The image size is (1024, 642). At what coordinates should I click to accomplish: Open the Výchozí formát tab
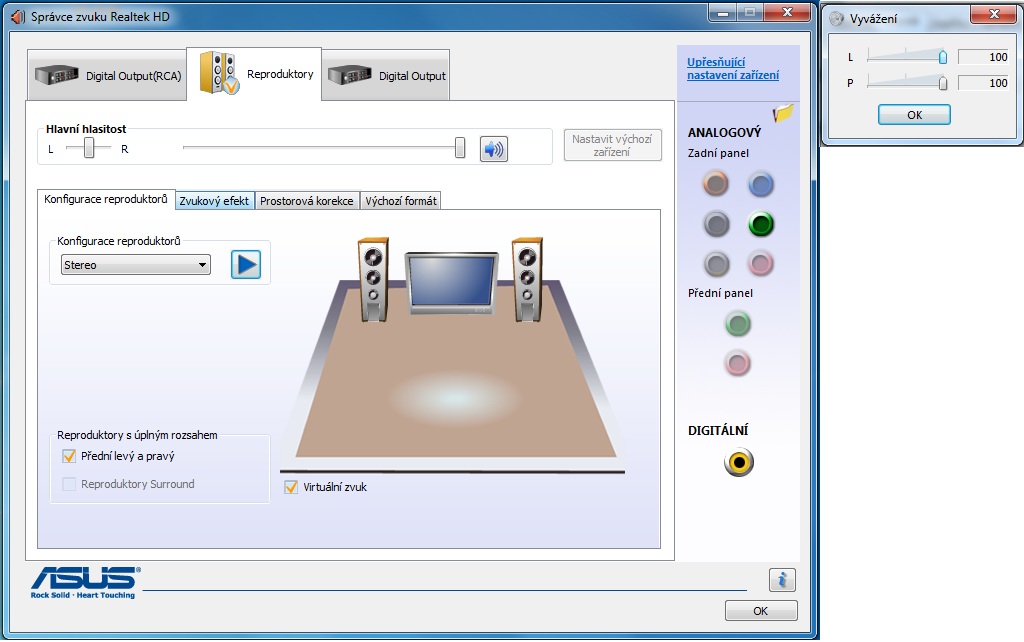click(401, 201)
